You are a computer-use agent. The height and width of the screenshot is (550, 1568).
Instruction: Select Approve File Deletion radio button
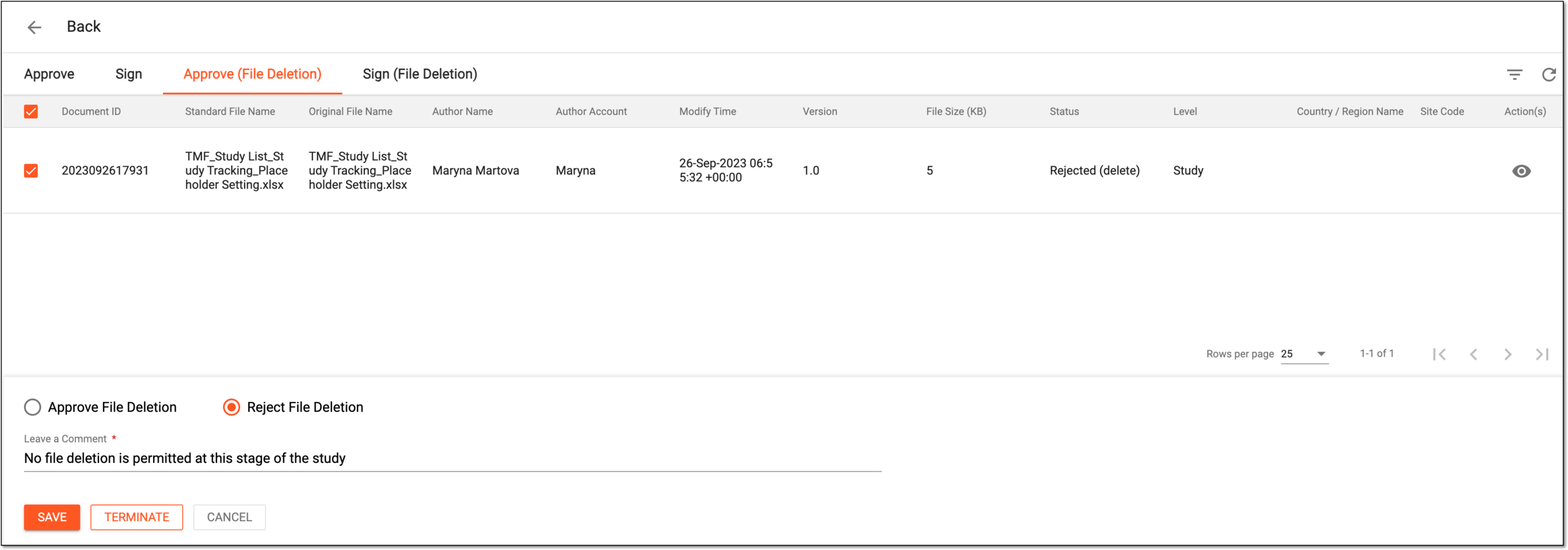click(x=33, y=407)
